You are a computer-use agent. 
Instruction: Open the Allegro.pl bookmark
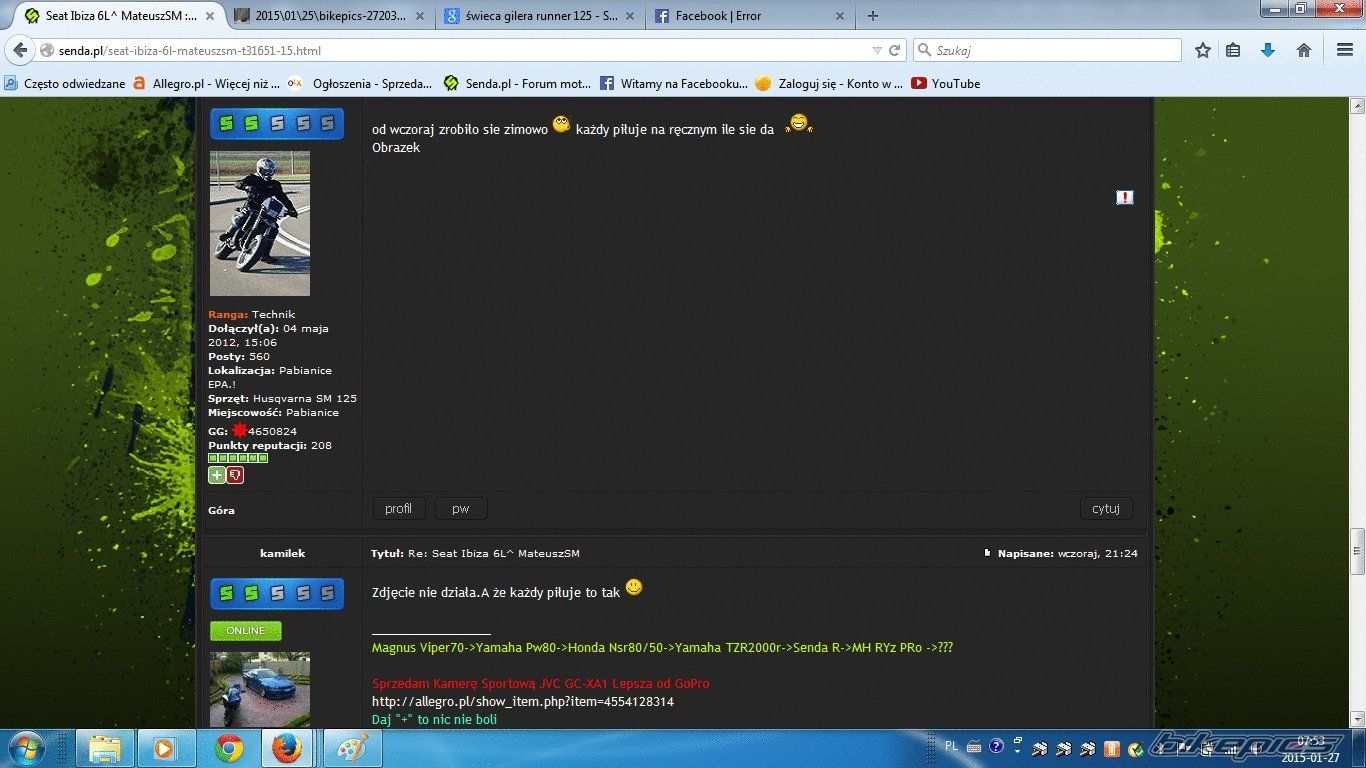point(206,84)
